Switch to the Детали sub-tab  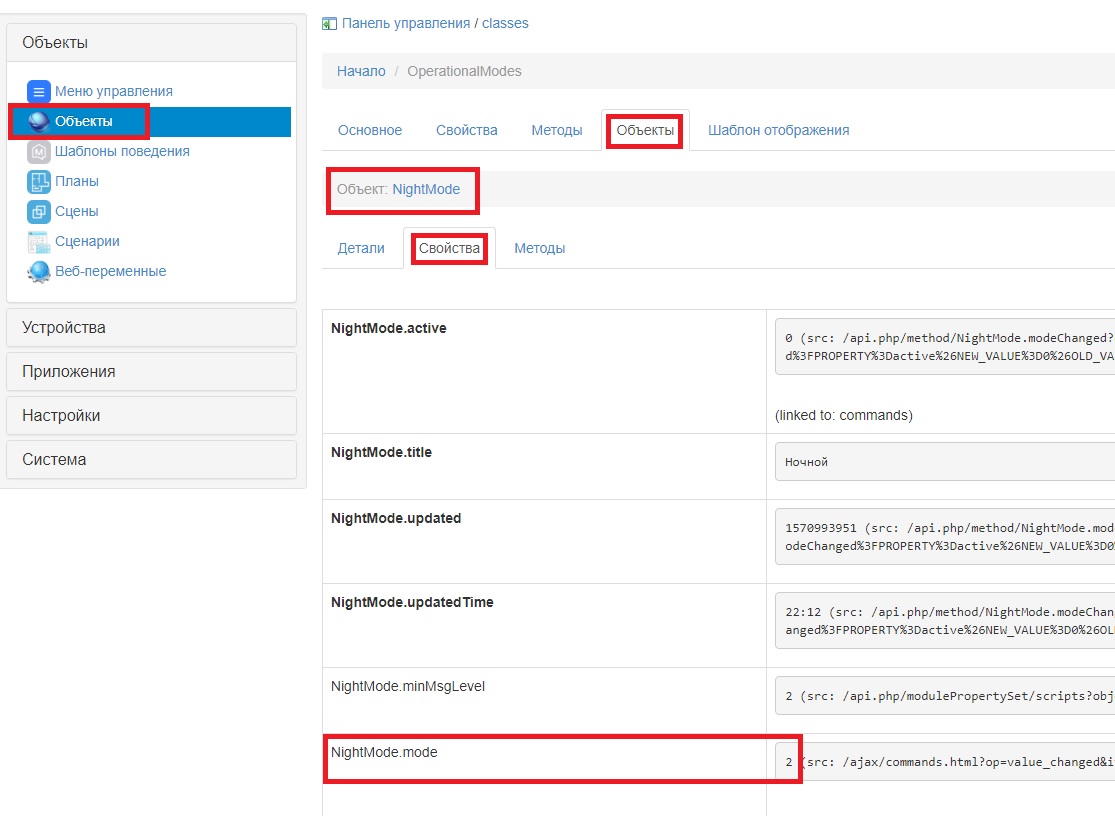pyautogui.click(x=360, y=247)
